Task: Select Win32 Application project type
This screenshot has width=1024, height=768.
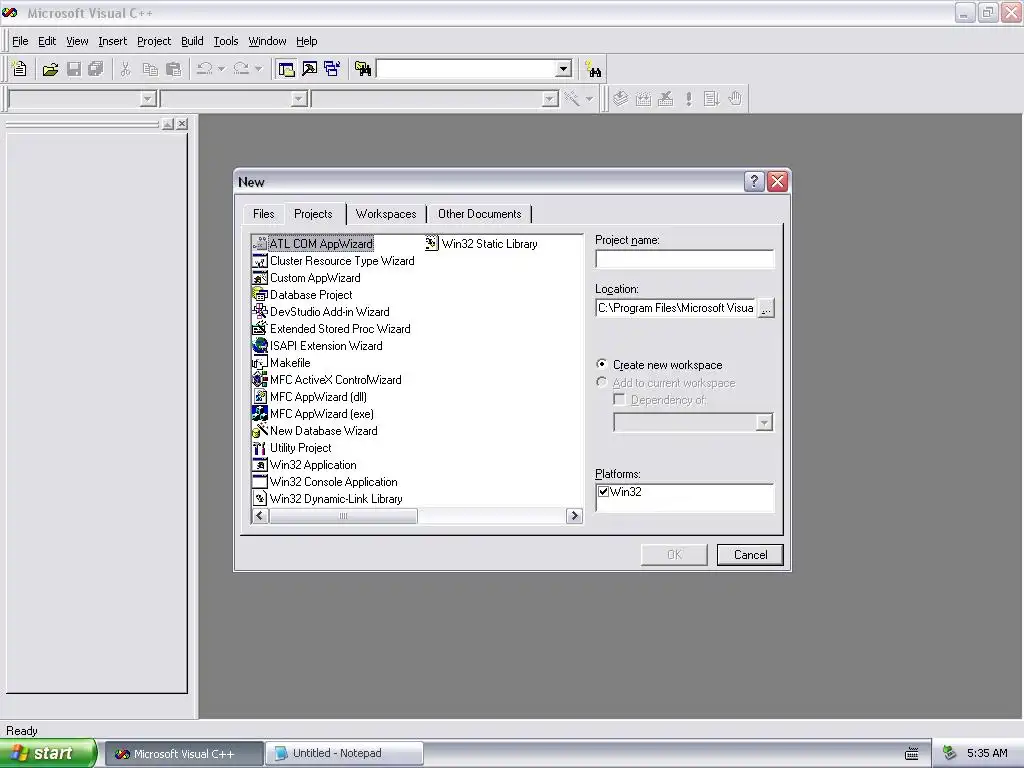Action: coord(305,465)
